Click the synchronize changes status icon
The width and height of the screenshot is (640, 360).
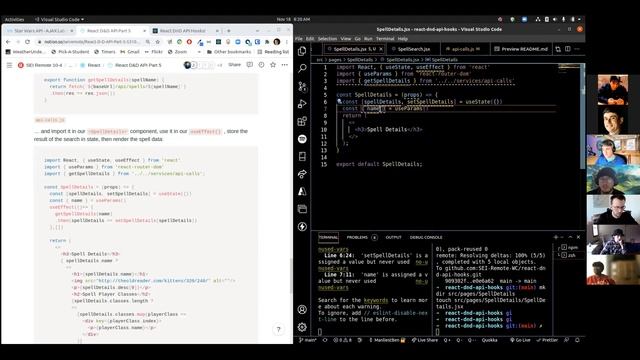click(325, 340)
